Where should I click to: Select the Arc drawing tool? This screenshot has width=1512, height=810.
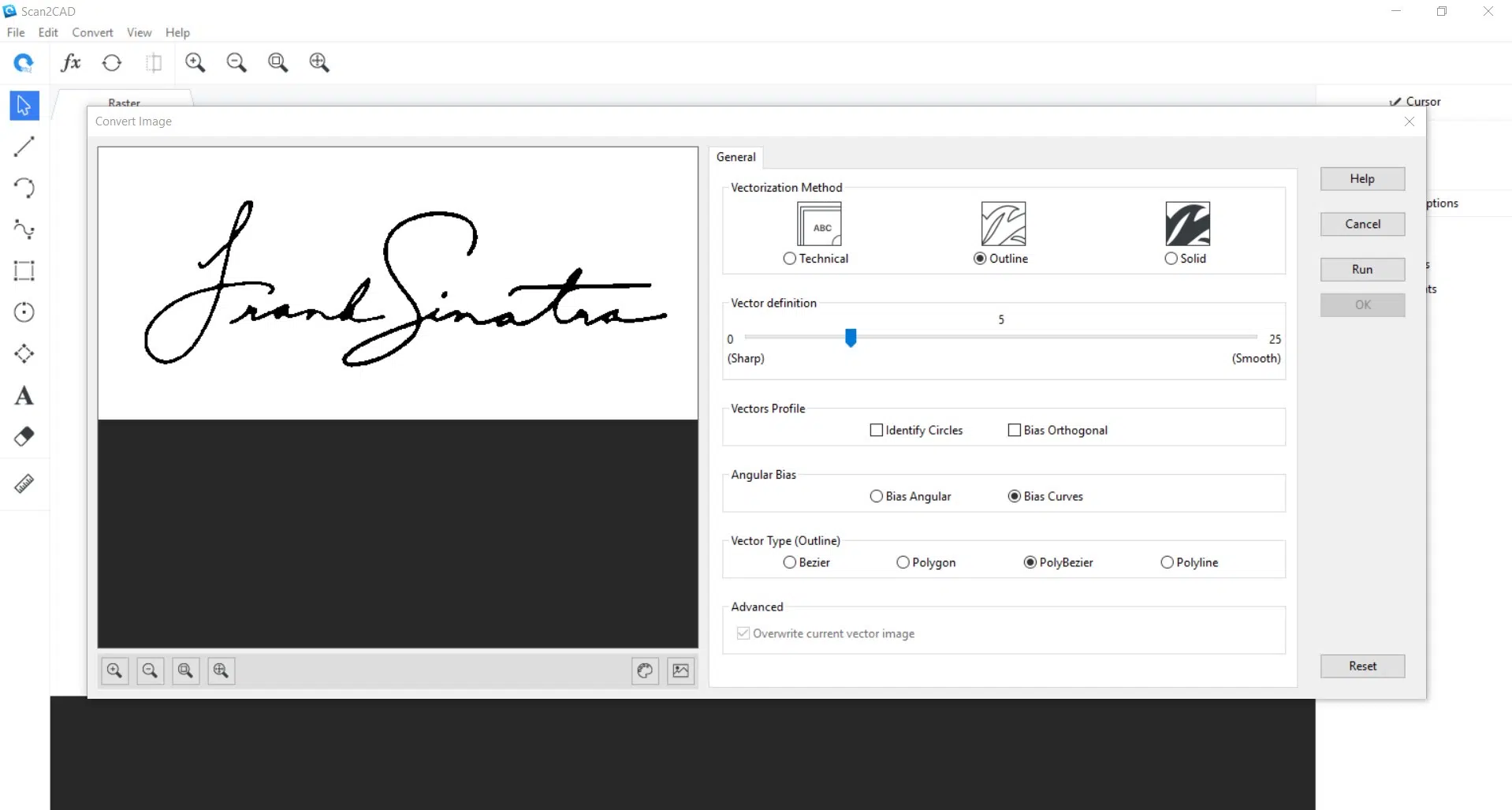(x=24, y=188)
